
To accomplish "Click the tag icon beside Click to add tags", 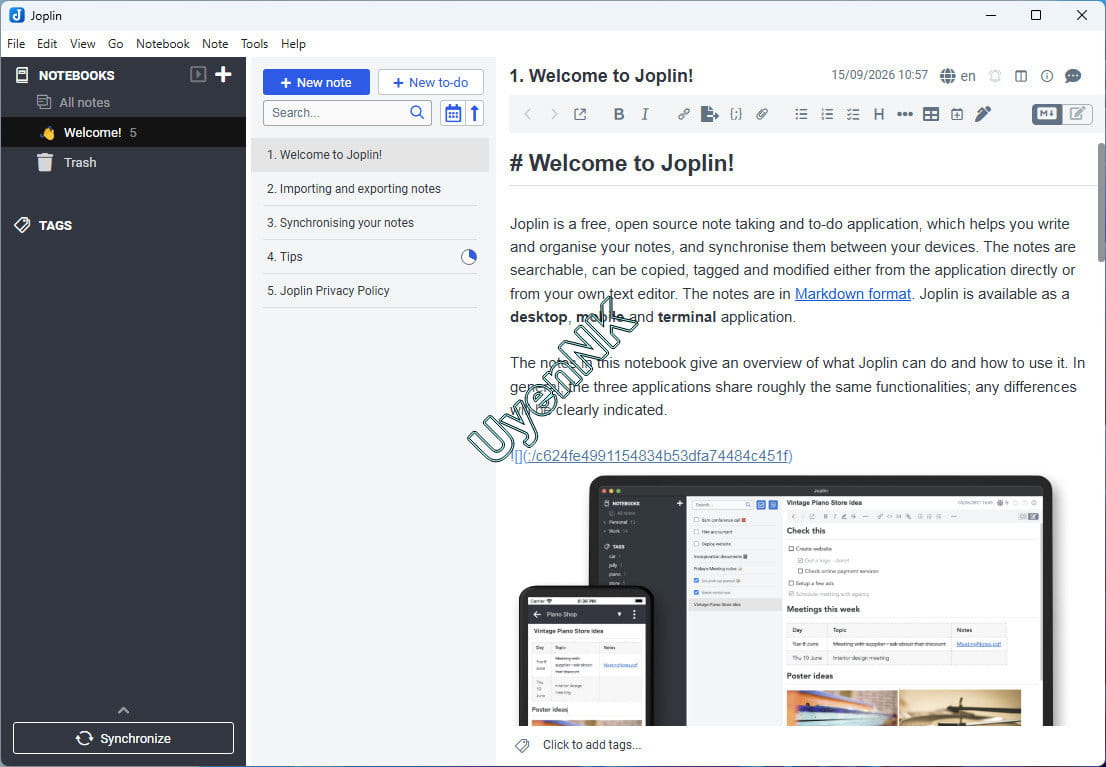I will (522, 745).
